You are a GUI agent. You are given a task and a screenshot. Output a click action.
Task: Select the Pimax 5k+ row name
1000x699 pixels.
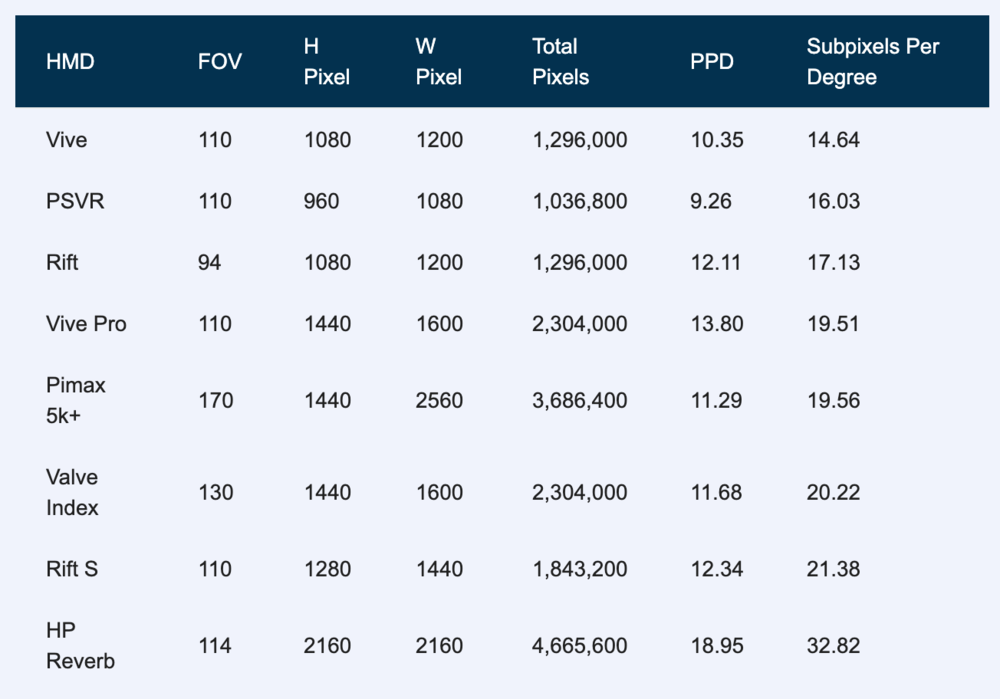click(76, 400)
